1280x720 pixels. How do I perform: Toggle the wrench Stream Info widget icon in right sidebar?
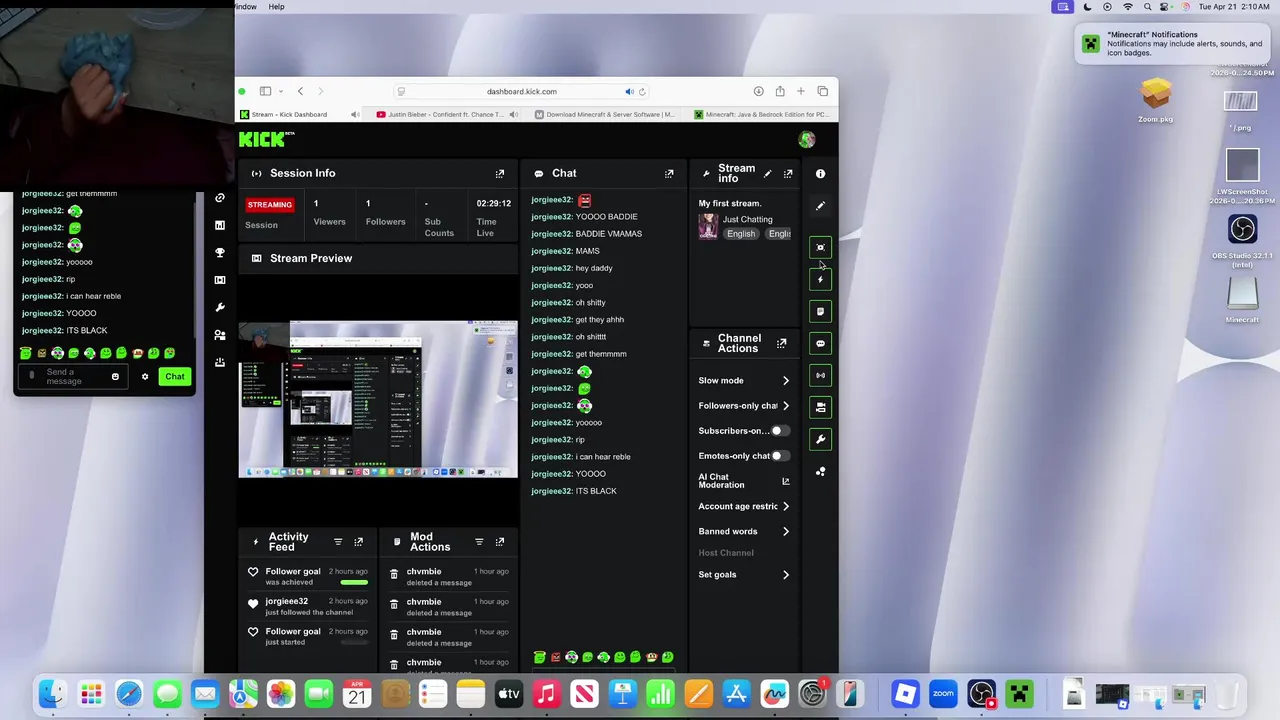point(820,440)
